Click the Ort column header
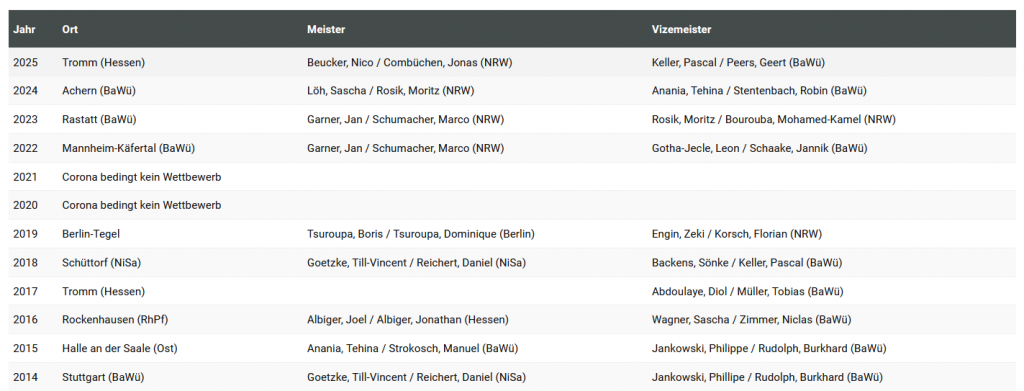 coord(70,29)
